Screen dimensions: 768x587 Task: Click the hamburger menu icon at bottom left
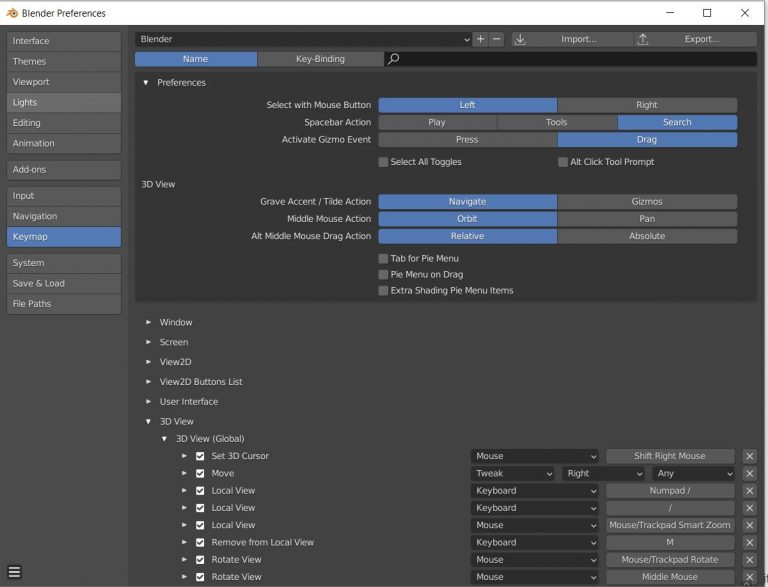coord(14,572)
